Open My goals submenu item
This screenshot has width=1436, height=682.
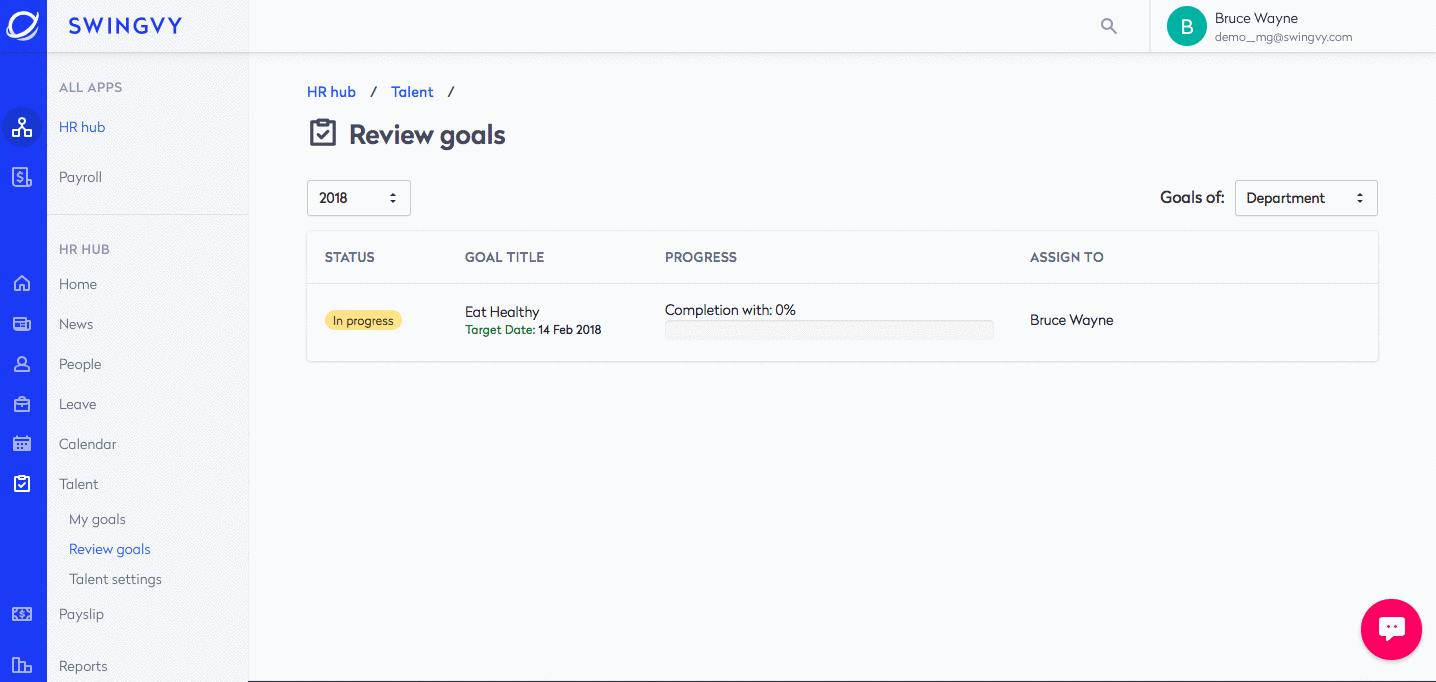click(x=97, y=519)
